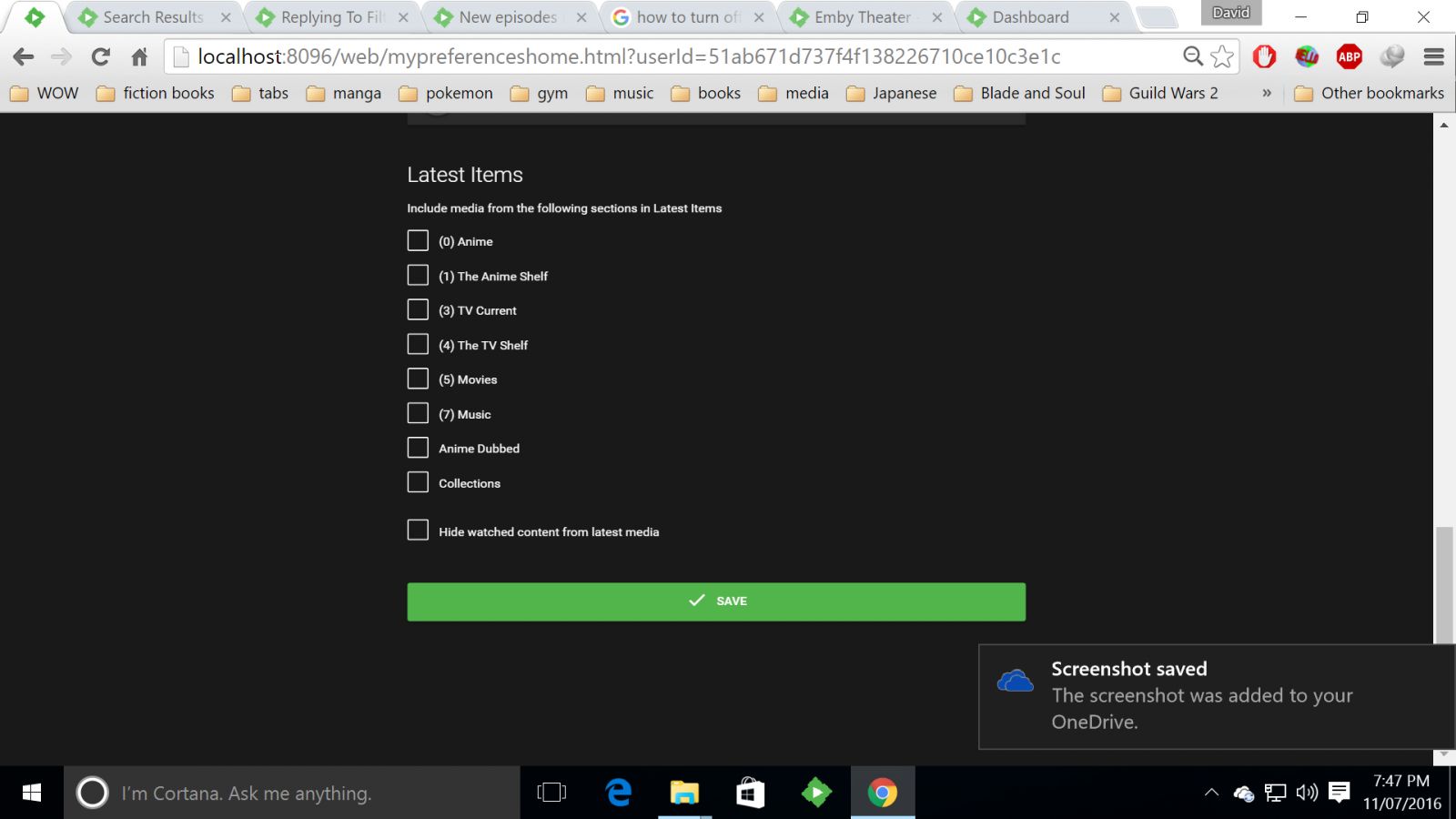Image resolution: width=1456 pixels, height=819 pixels.
Task: Click the Cortana search box
Action: click(x=291, y=793)
